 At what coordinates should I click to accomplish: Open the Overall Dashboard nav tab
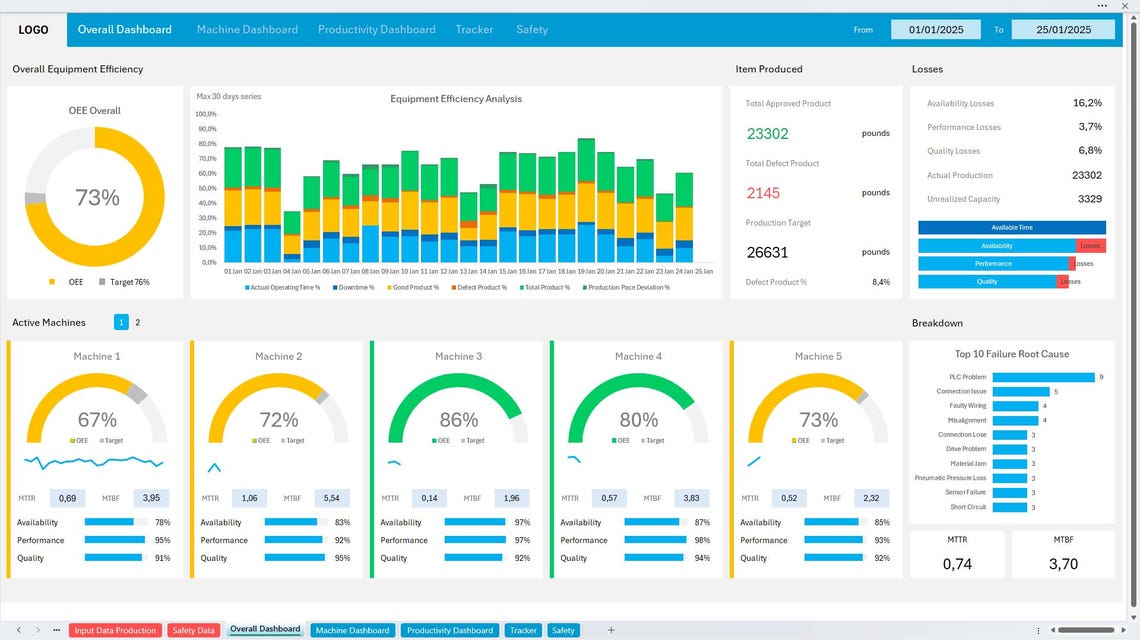(x=124, y=30)
